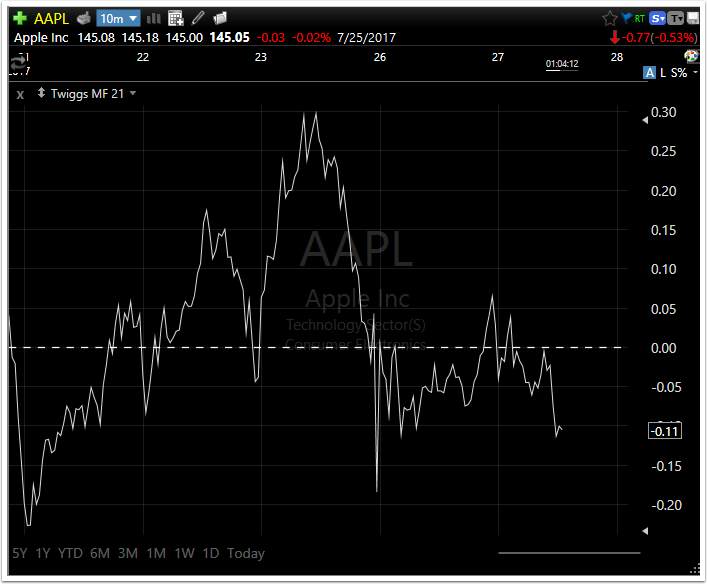Click the Apple Inc company name
This screenshot has width=707, height=584.
coord(41,37)
